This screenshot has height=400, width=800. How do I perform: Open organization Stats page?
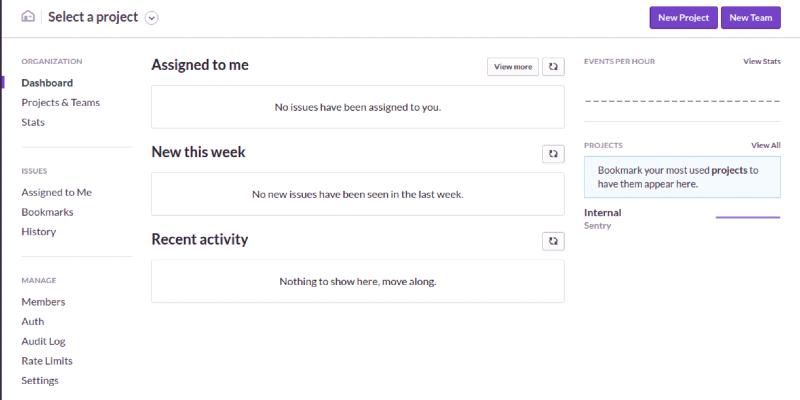coord(33,122)
